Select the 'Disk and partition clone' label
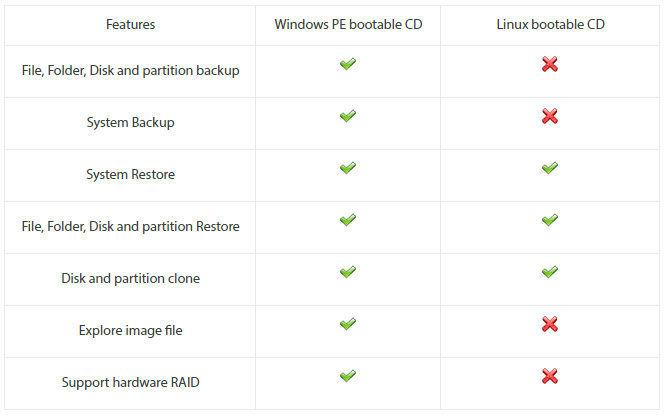The width and height of the screenshot is (664, 420). point(130,279)
